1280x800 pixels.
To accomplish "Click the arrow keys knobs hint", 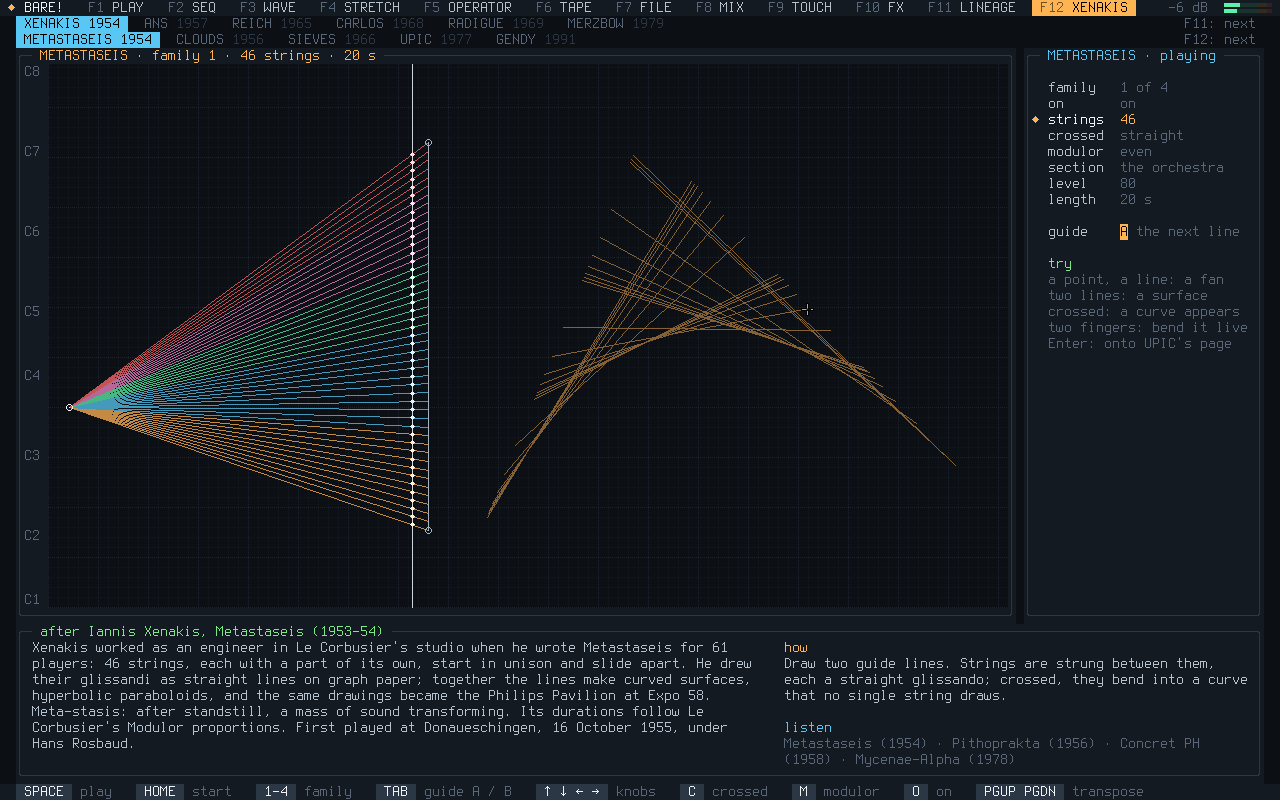I will tap(596, 791).
